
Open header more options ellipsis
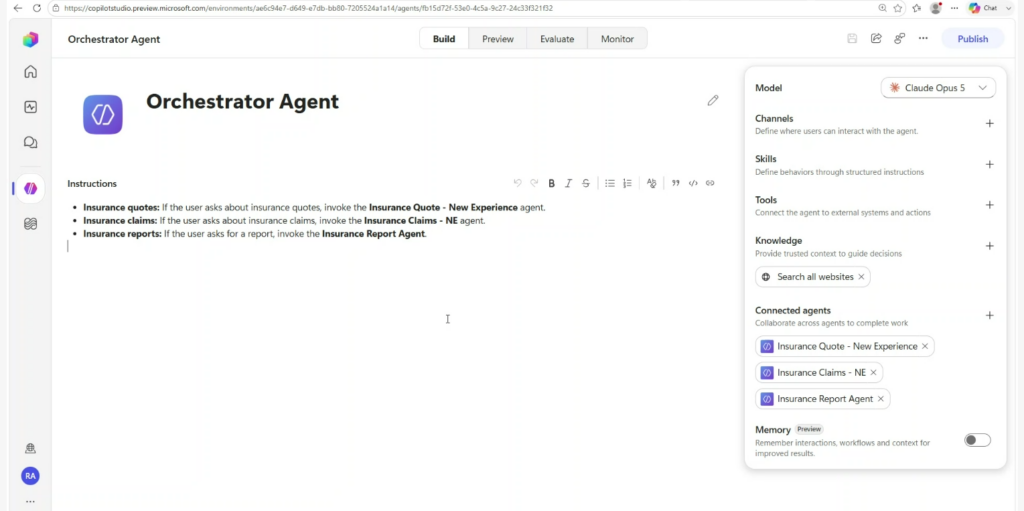[923, 39]
